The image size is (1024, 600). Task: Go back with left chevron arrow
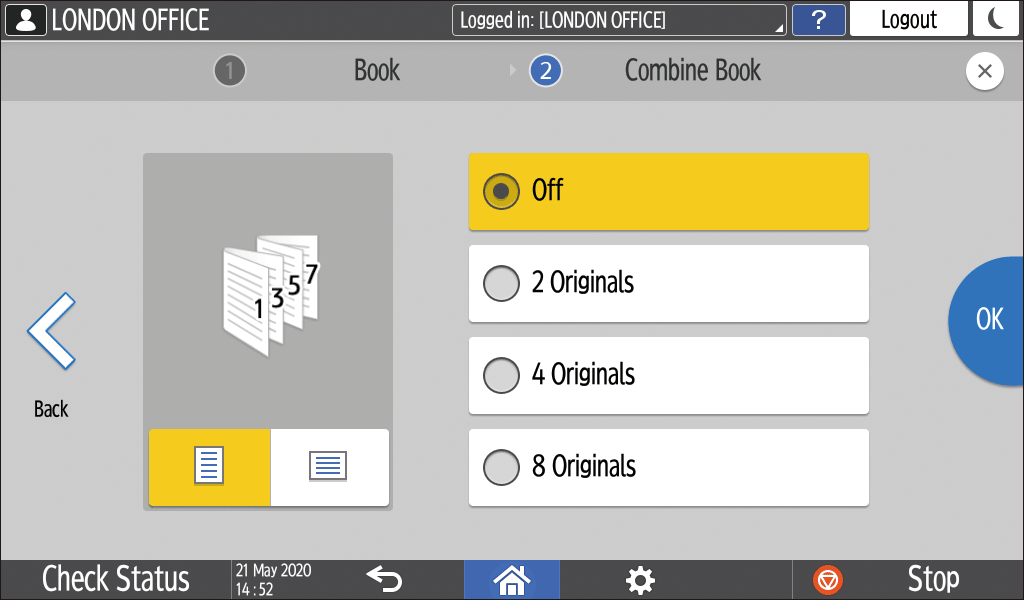click(51, 332)
